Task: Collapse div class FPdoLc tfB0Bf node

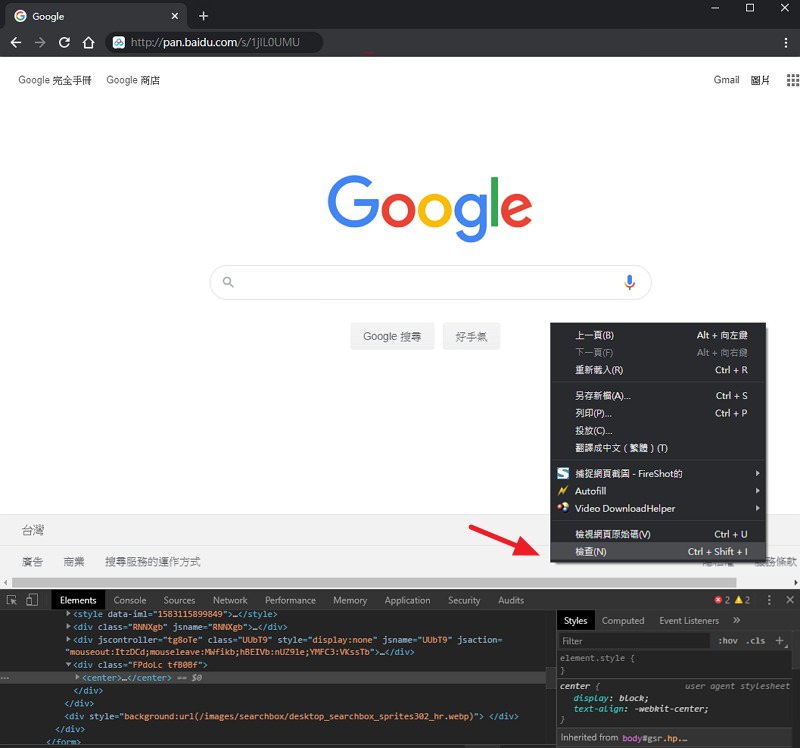Action: coord(68,665)
